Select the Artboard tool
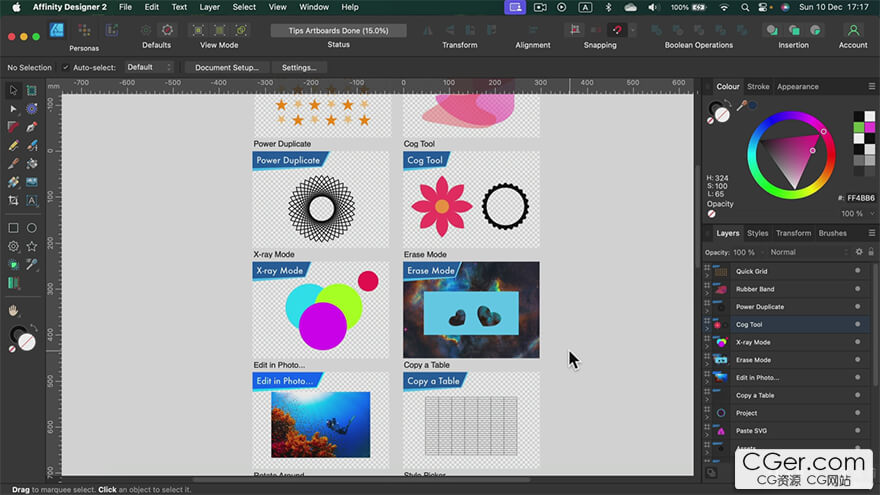This screenshot has height=495, width=880. tap(32, 91)
